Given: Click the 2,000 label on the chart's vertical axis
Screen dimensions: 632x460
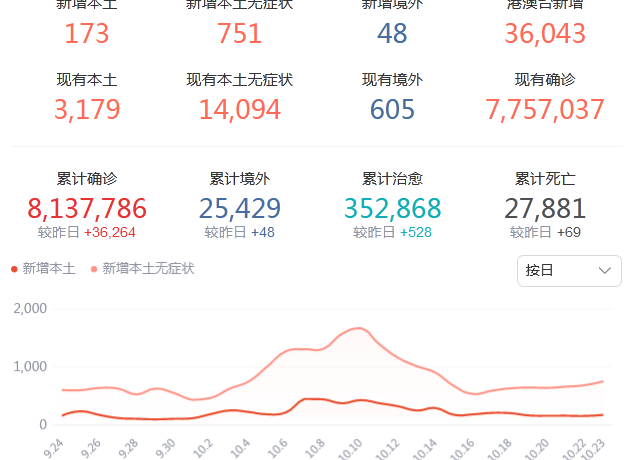Looking at the screenshot, I should point(30,308).
